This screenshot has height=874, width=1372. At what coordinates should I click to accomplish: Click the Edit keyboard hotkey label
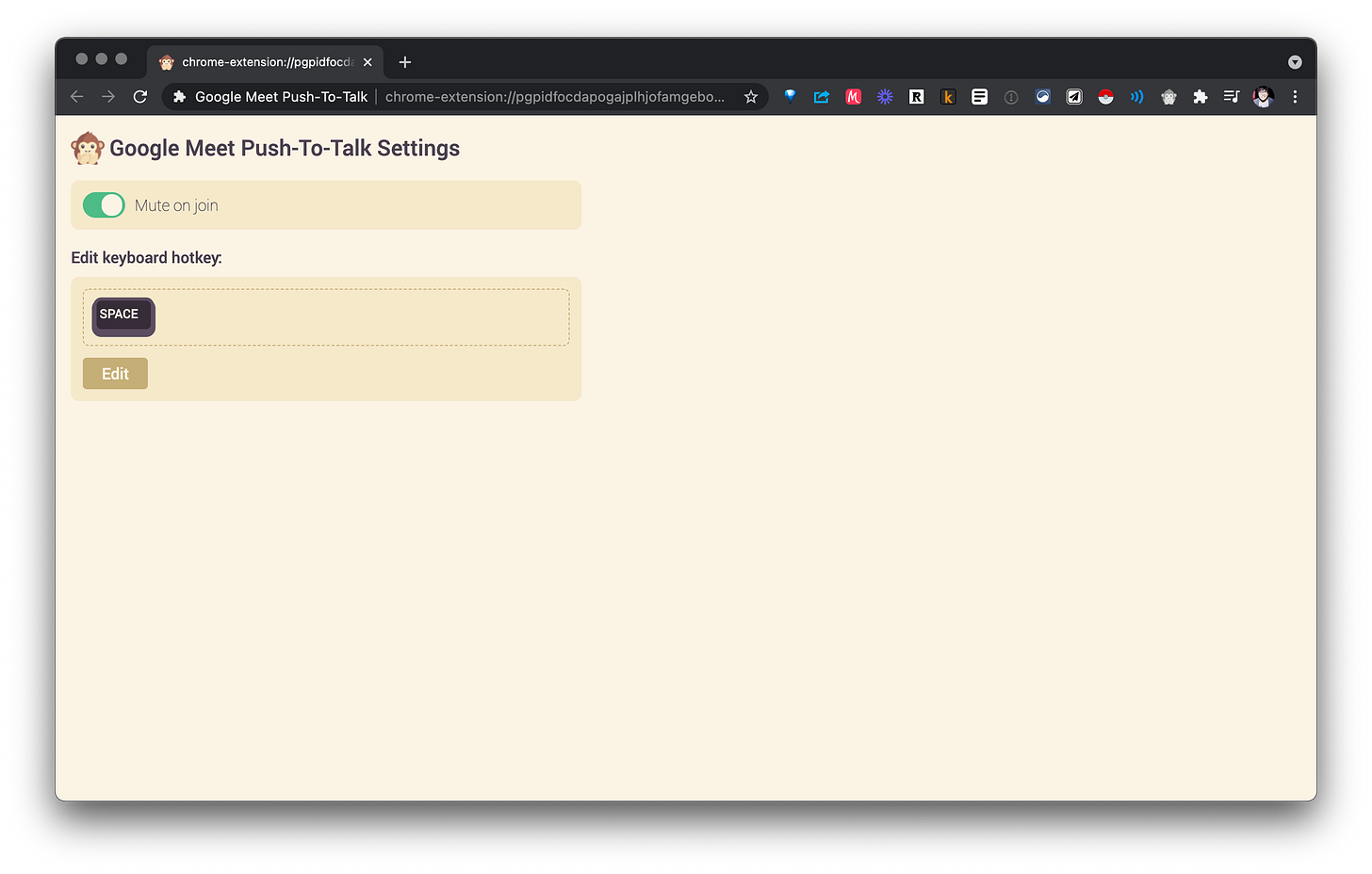(147, 258)
